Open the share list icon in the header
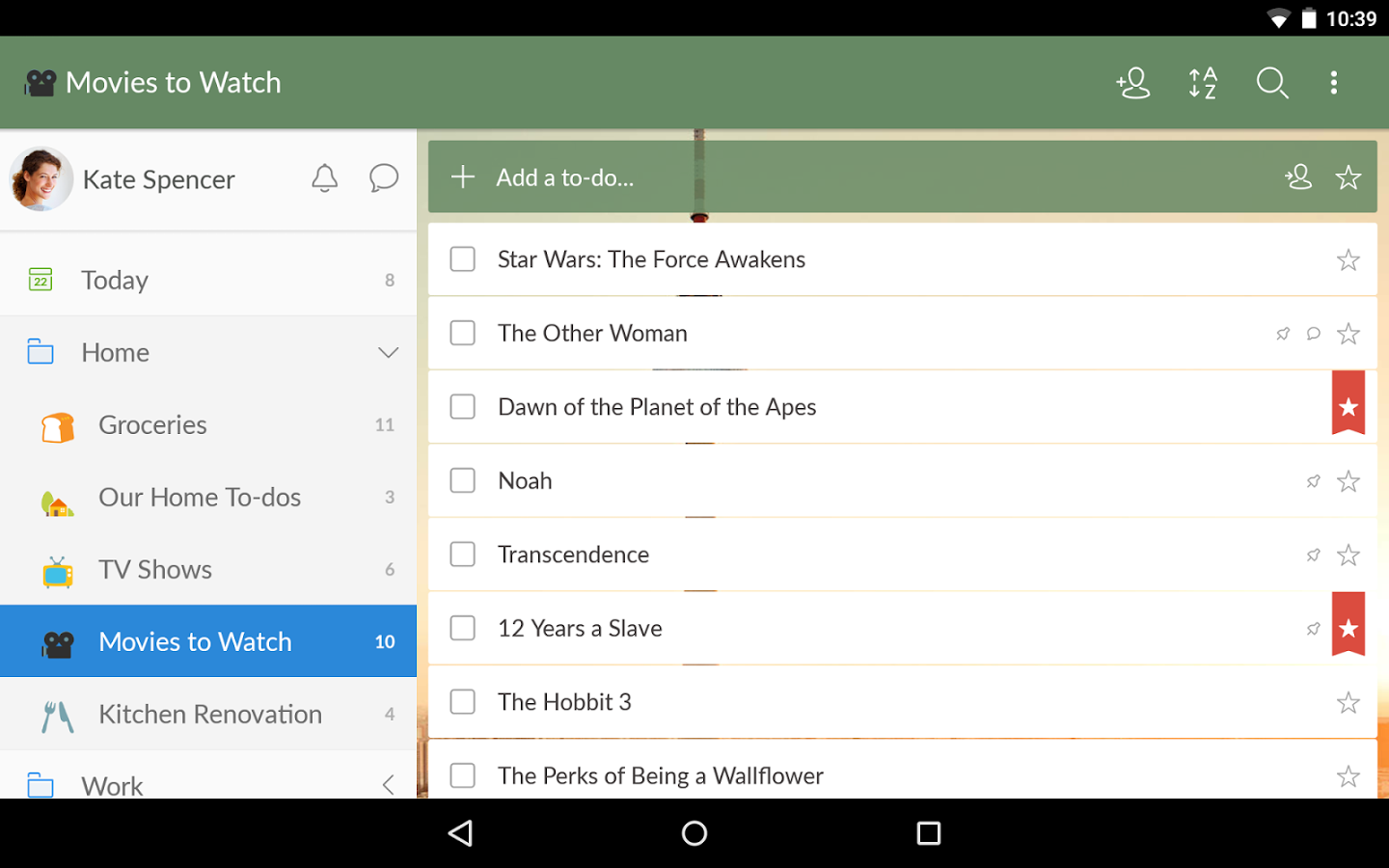The height and width of the screenshot is (868, 1389). coord(1133,83)
